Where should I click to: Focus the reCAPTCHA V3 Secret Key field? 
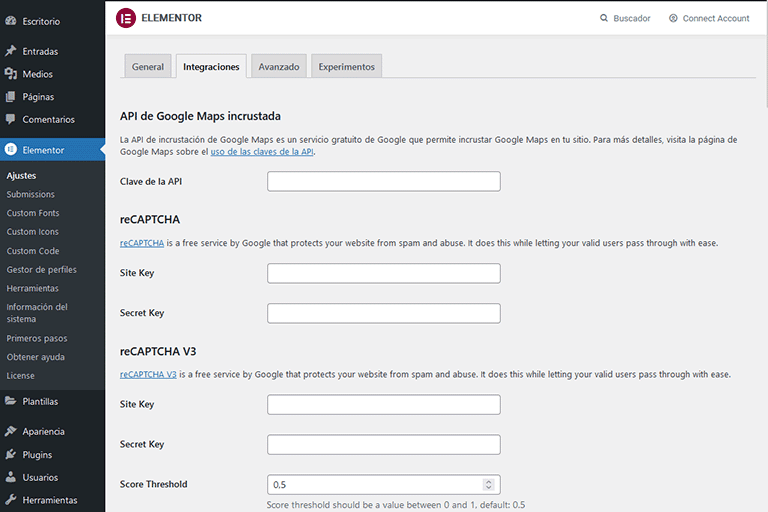(x=384, y=444)
